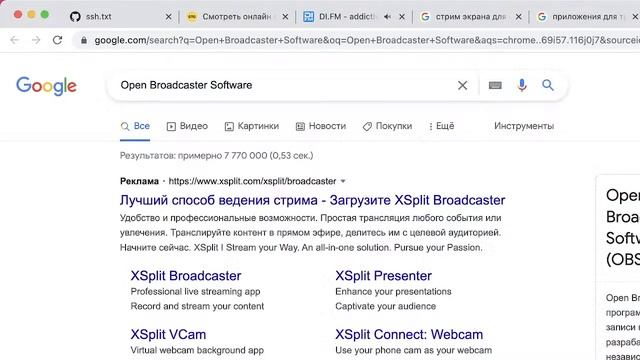Open the XSplit Broadcaster sitelink
Viewport: 640px width, 360px height.
point(186,276)
